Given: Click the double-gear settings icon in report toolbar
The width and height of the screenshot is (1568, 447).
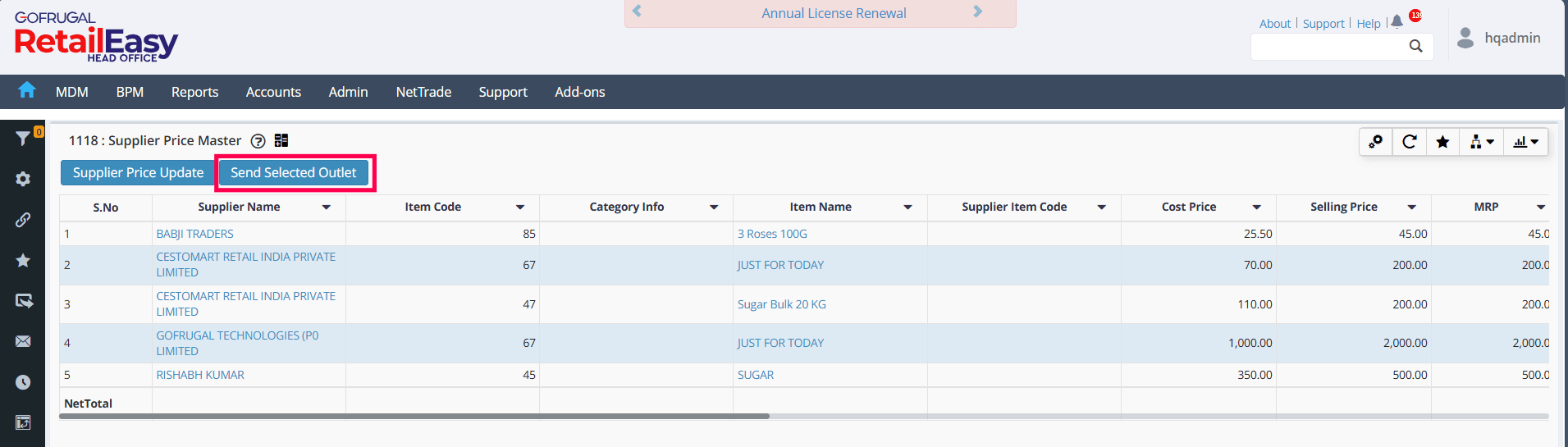Looking at the screenshot, I should [1376, 142].
